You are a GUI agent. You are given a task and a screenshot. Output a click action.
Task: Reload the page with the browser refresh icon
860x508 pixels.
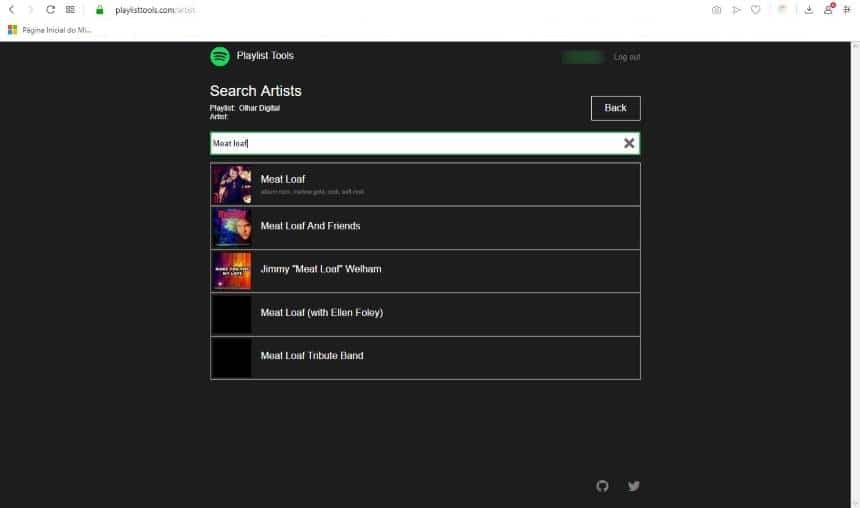pos(50,10)
